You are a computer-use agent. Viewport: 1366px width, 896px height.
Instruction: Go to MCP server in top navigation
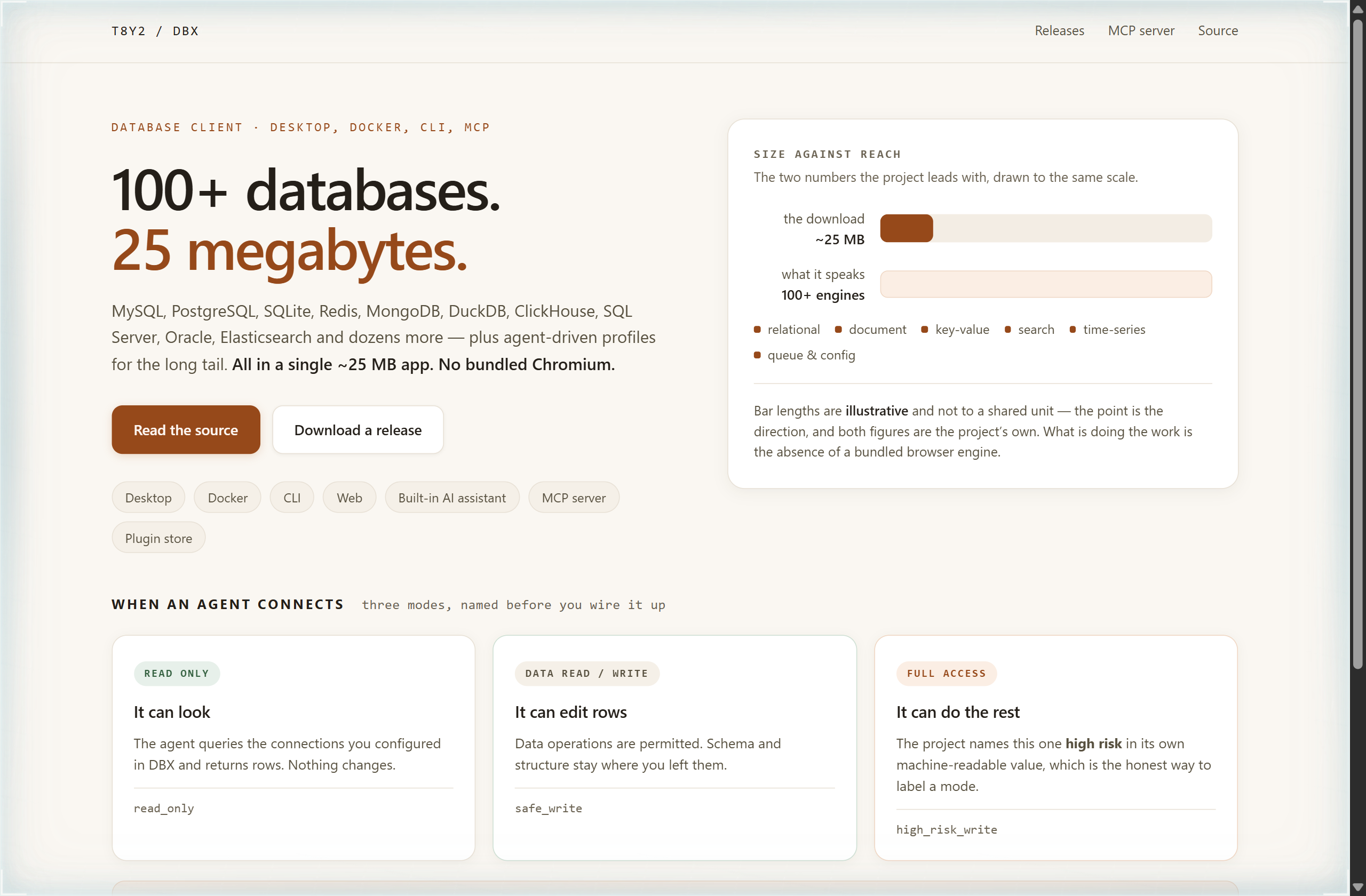pos(1140,31)
